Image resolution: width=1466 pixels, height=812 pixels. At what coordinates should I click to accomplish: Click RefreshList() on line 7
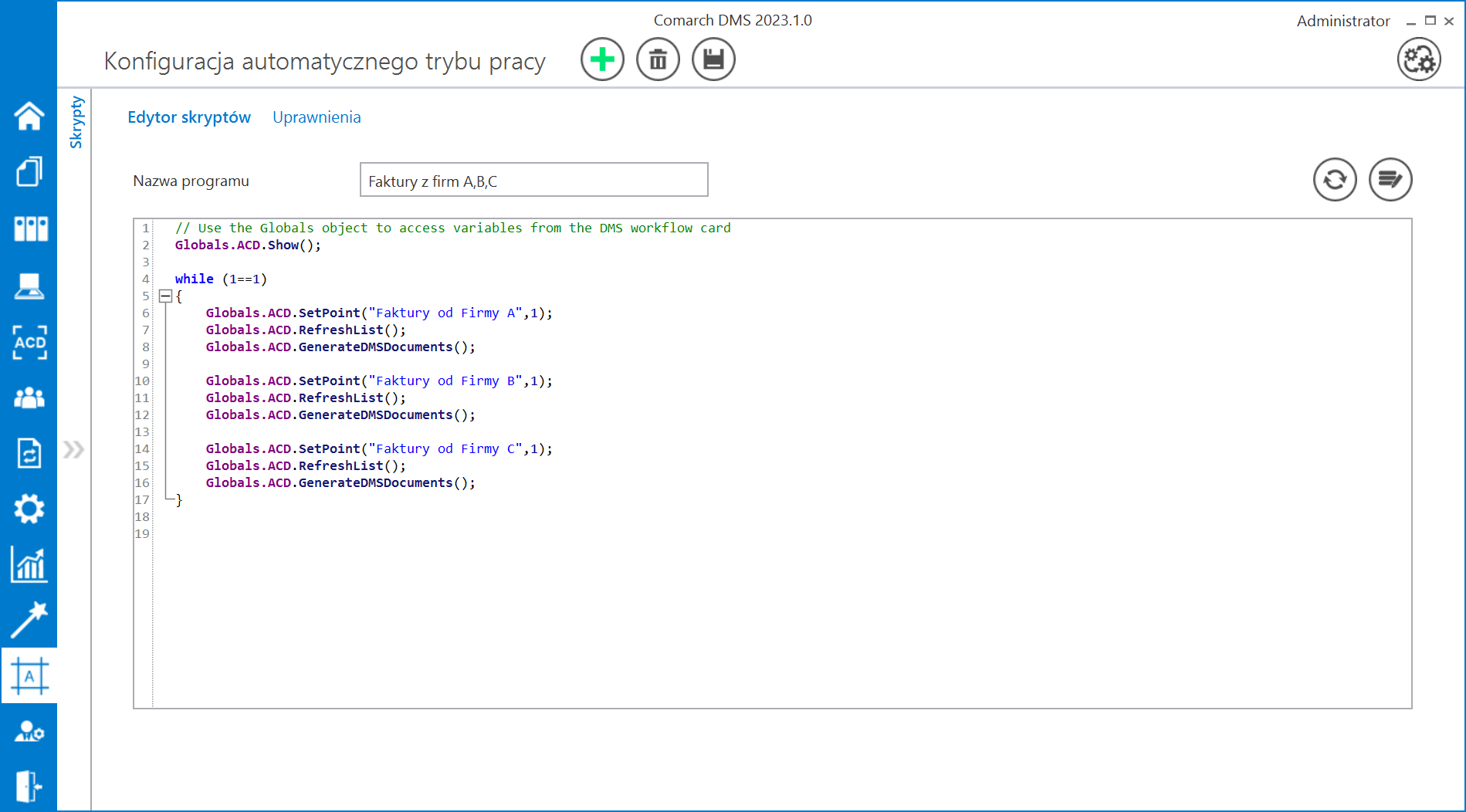306,330
